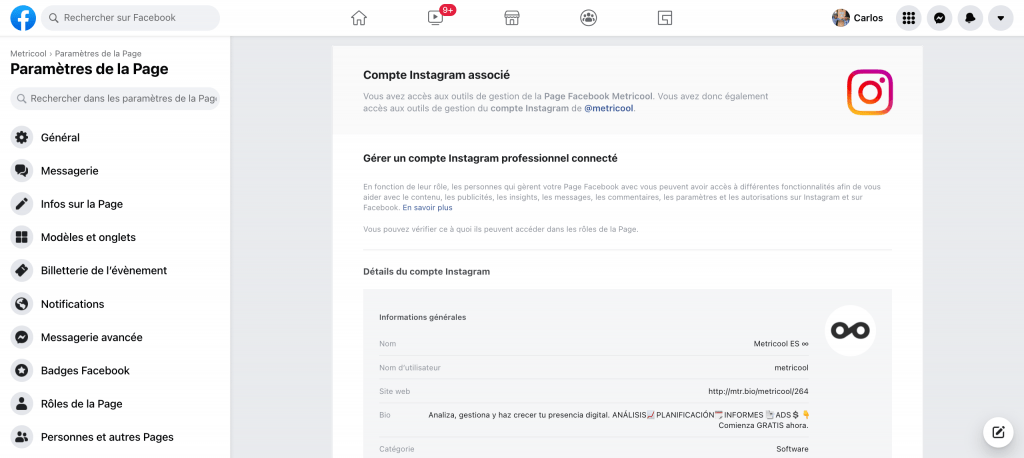The width and height of the screenshot is (1024, 458).
Task: Open the Messenger icon in top bar
Action: pyautogui.click(x=939, y=18)
